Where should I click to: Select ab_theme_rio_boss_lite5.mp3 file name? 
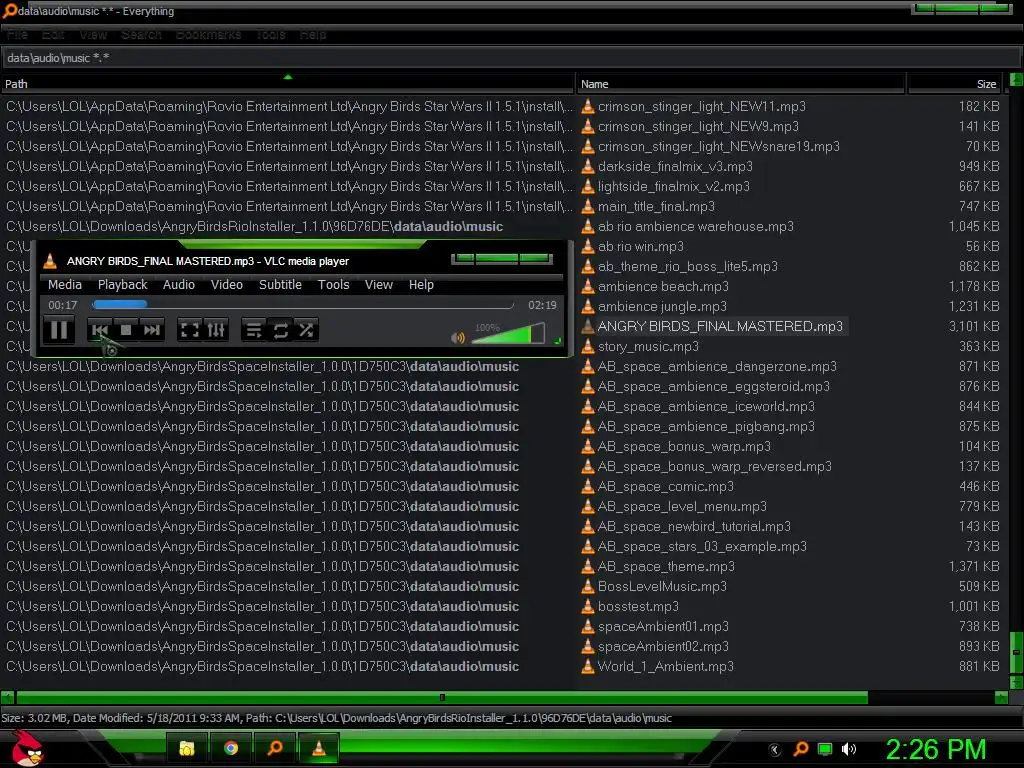coord(688,266)
